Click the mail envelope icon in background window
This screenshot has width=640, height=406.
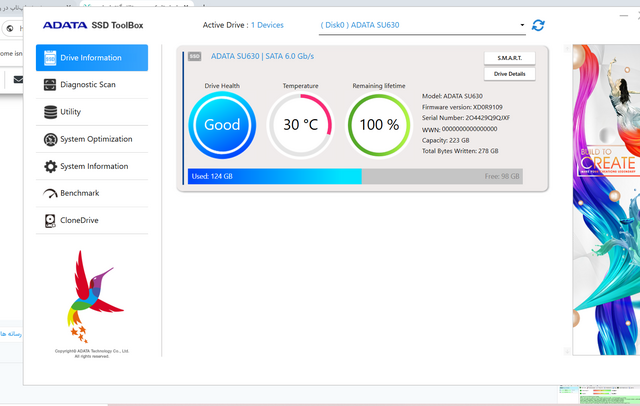coord(18,79)
